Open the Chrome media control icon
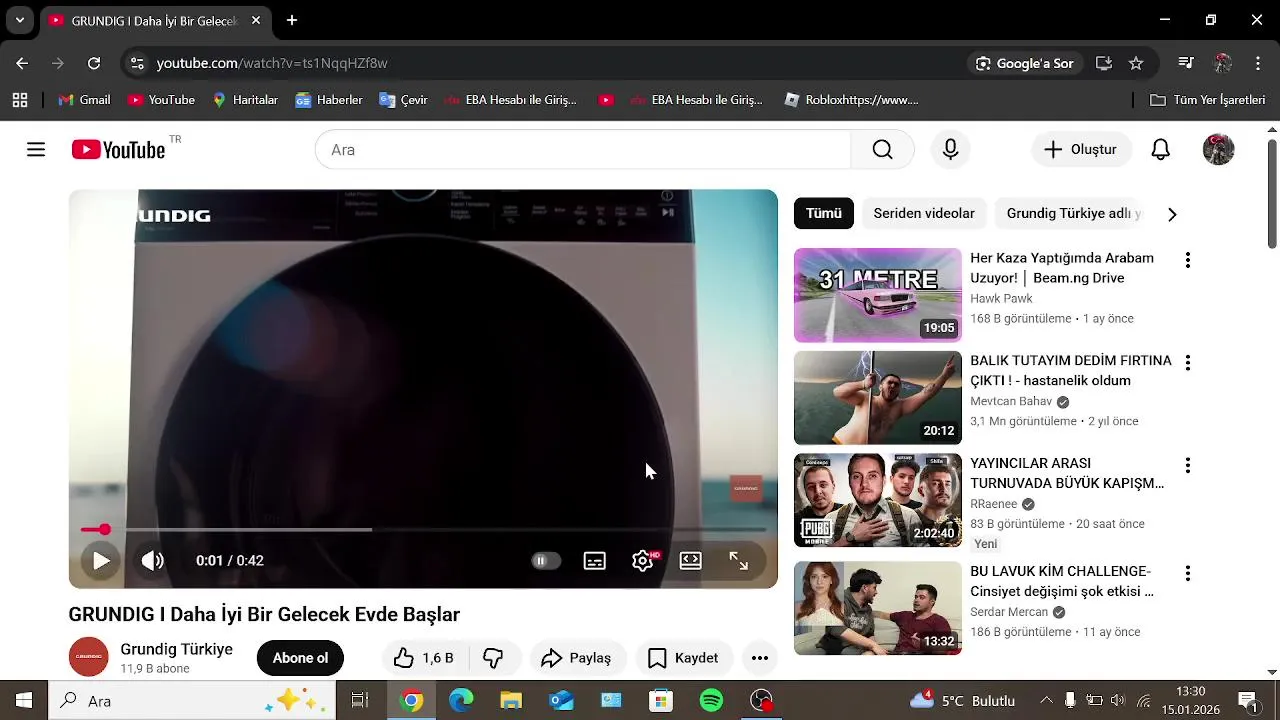This screenshot has height=720, width=1280. point(1186,63)
